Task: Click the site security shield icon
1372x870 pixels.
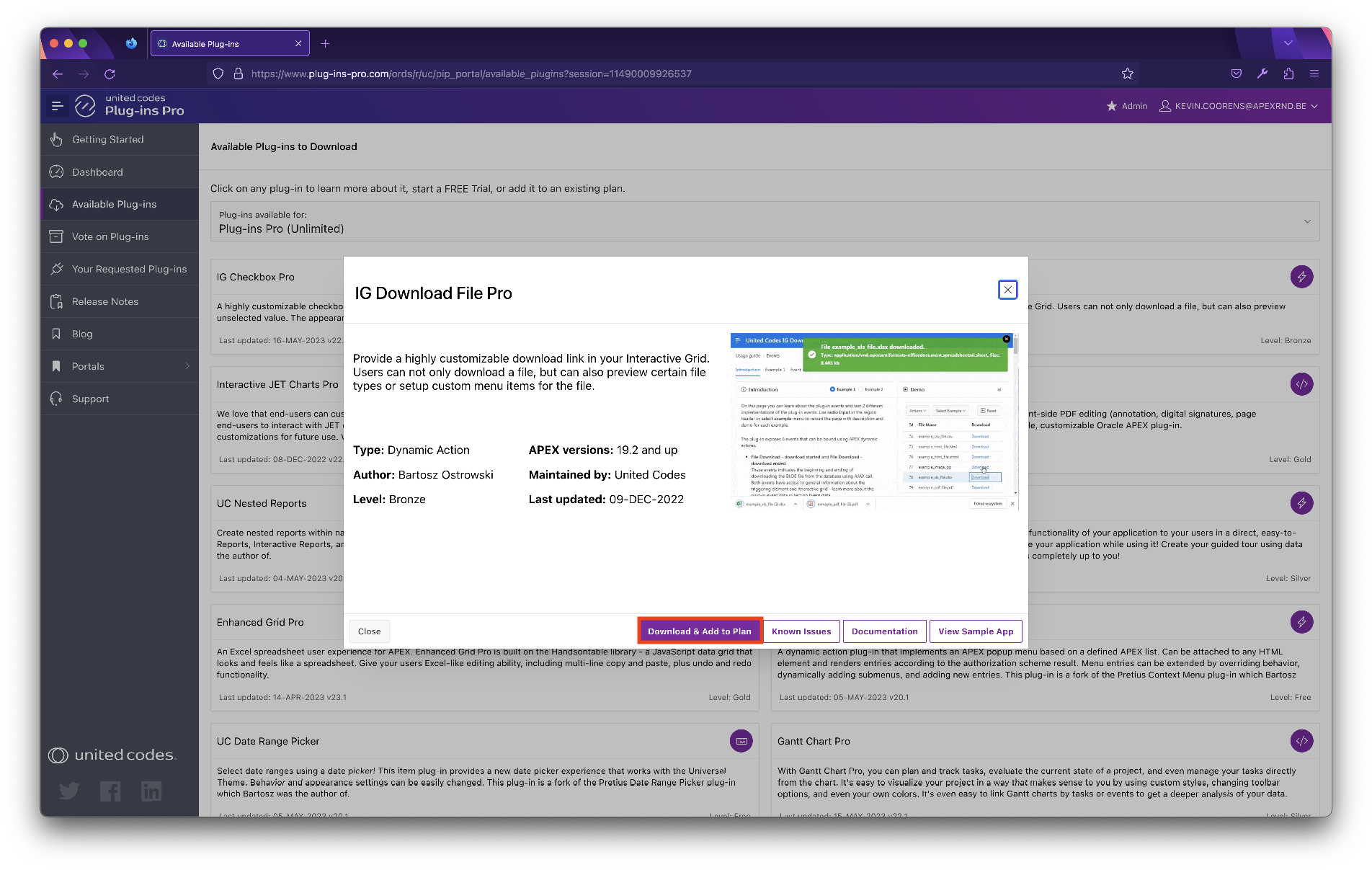Action: [218, 74]
